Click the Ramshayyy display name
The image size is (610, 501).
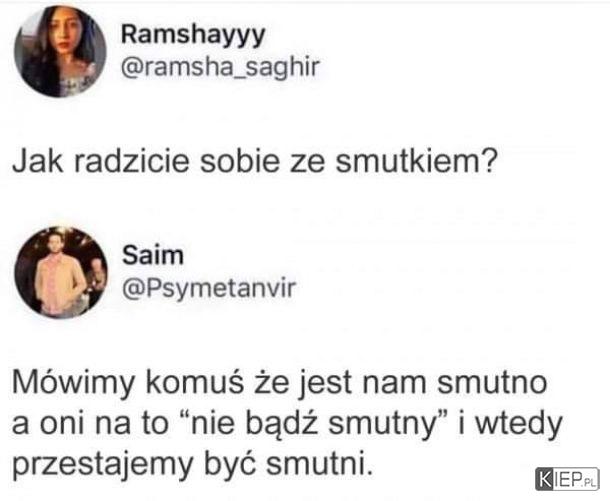point(193,35)
